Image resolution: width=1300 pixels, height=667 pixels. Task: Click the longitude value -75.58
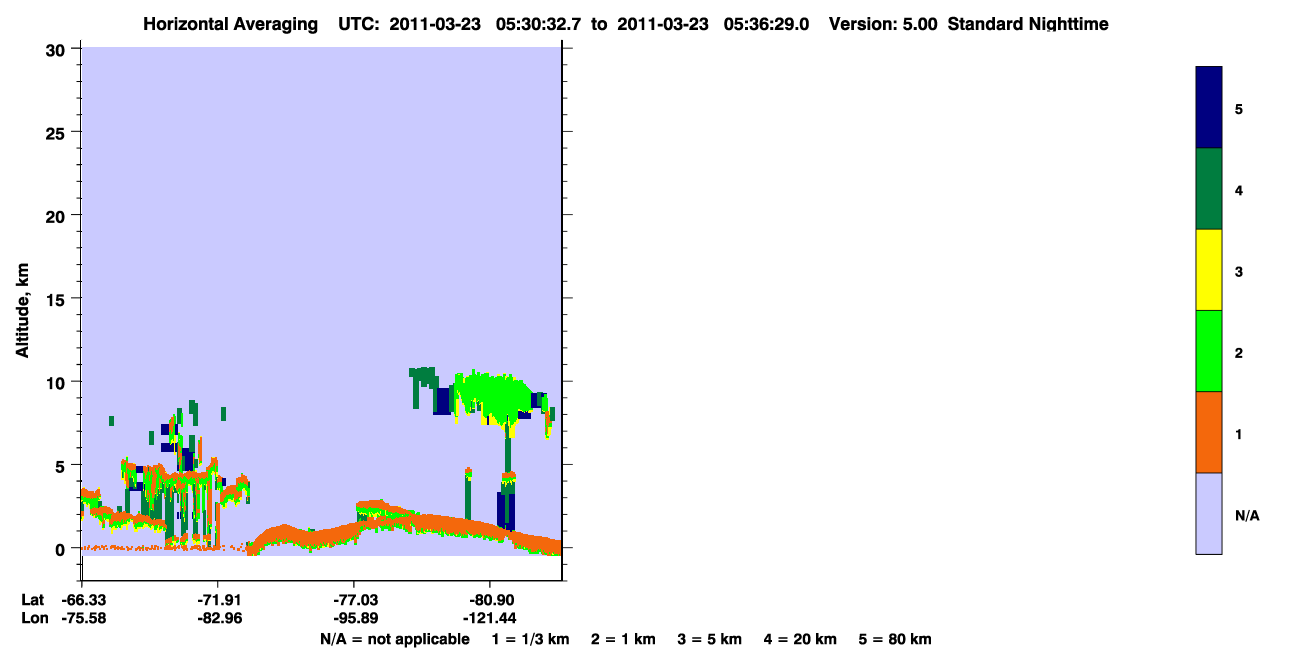coord(82,618)
